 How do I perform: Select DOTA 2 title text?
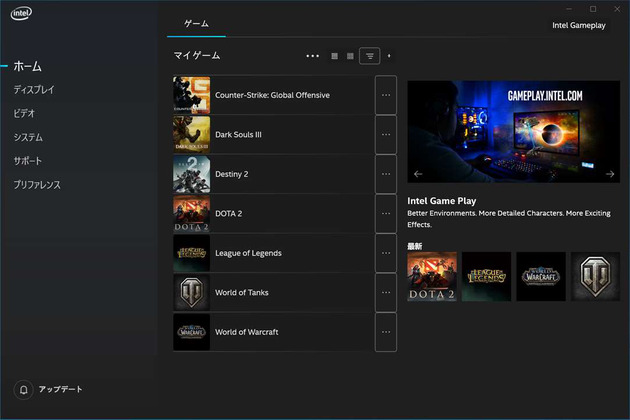(229, 213)
